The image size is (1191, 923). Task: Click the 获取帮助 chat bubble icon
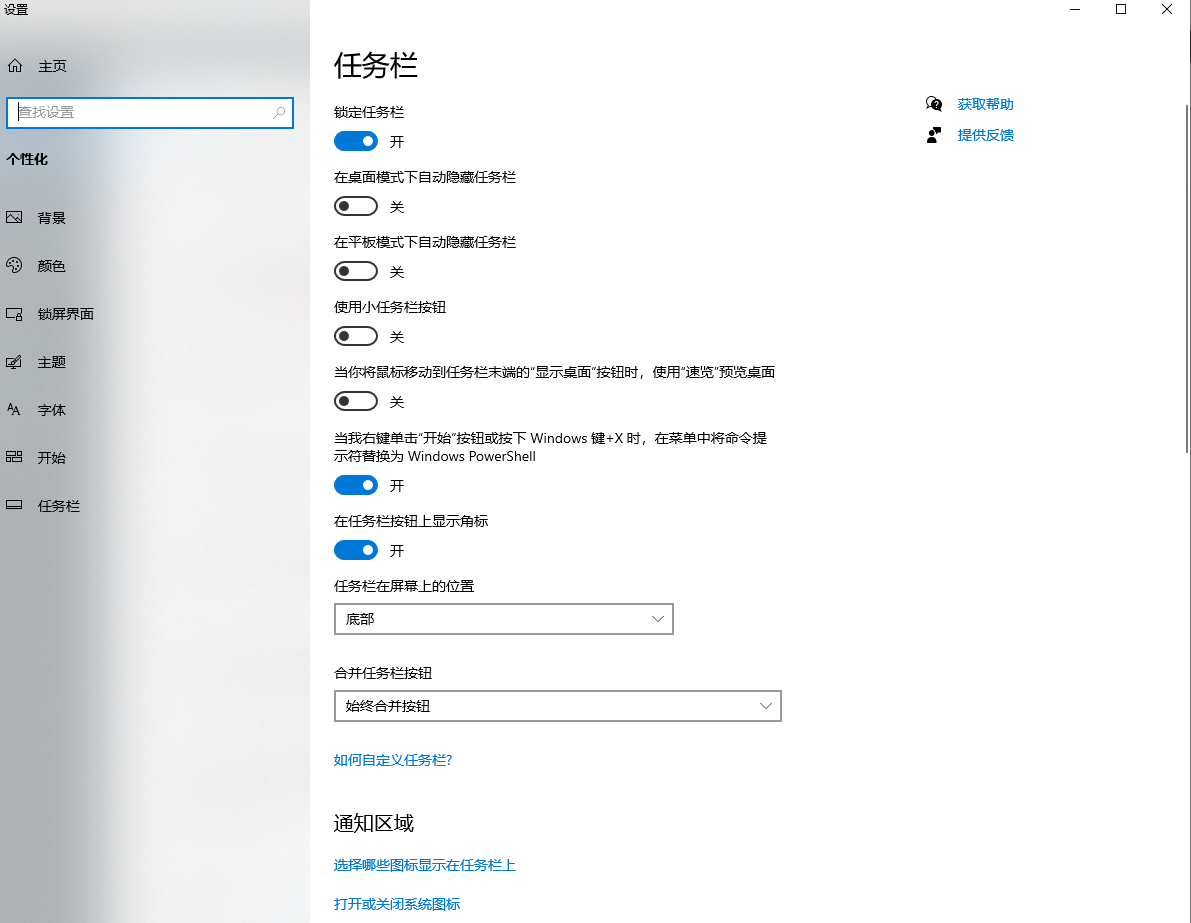pyautogui.click(x=934, y=104)
